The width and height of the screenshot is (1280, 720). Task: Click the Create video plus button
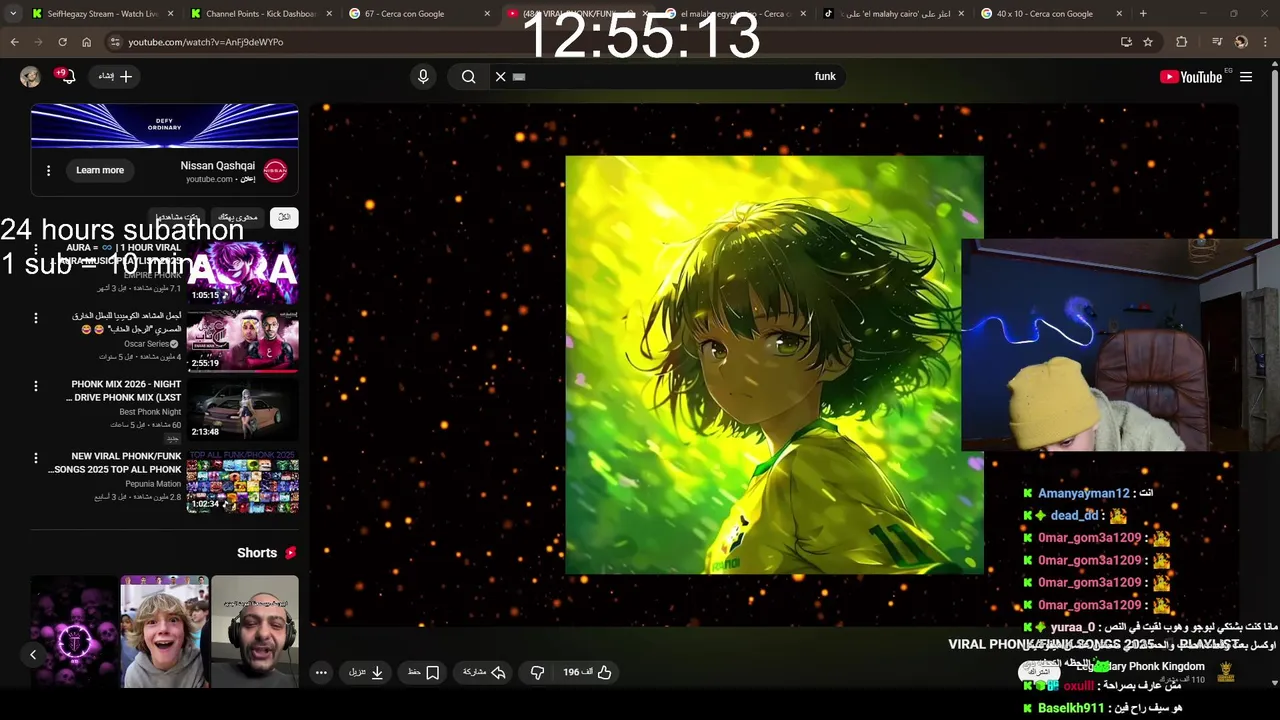click(115, 76)
